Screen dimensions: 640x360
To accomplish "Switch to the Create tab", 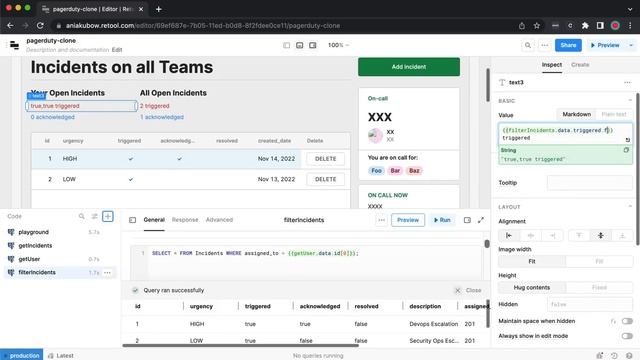I will click(580, 65).
